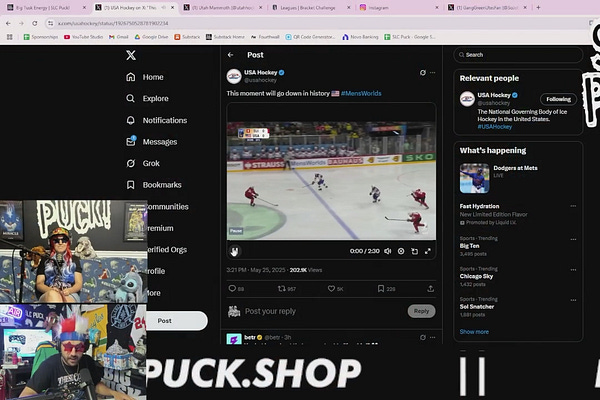Open options for Chicago Sky trend
The height and width of the screenshot is (400, 600).
[573, 269]
